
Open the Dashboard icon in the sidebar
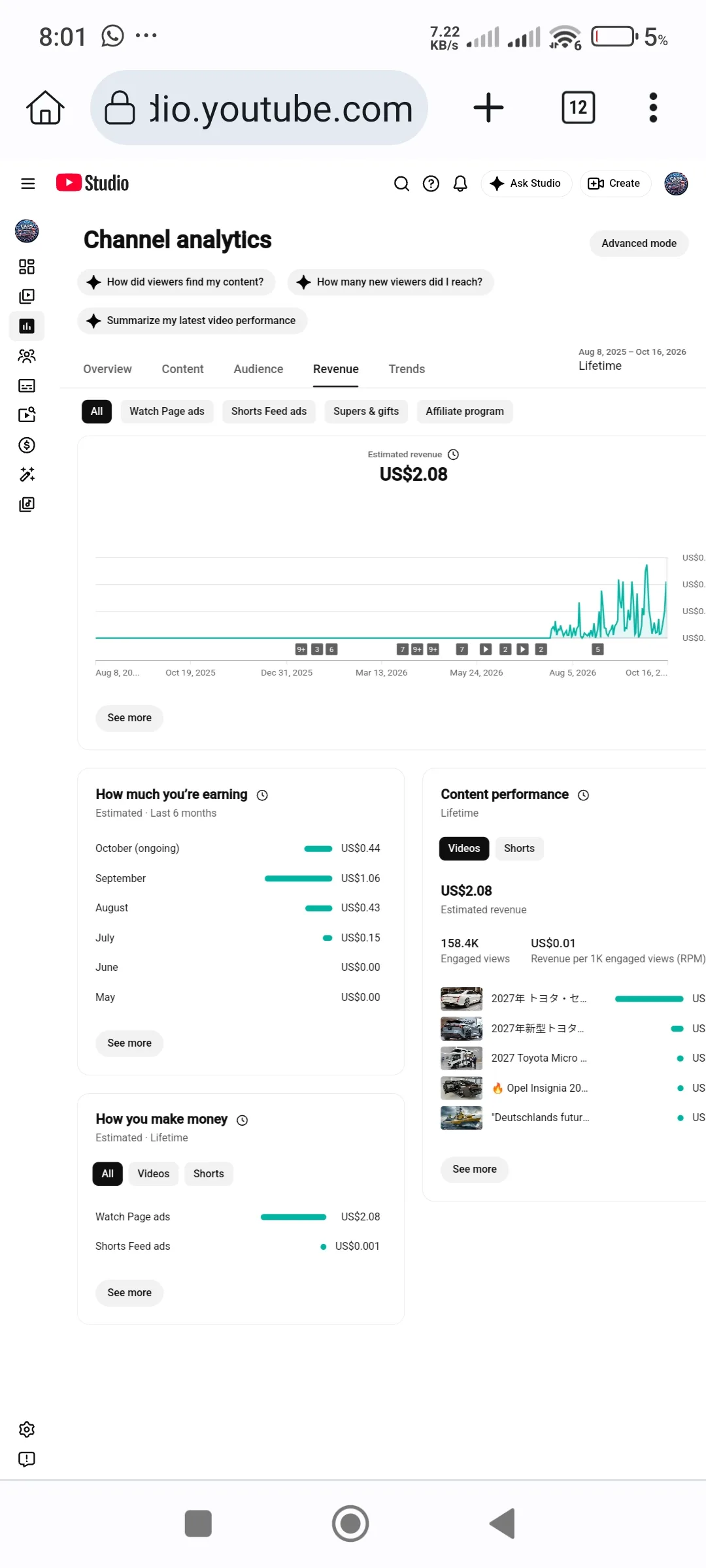pyautogui.click(x=27, y=267)
